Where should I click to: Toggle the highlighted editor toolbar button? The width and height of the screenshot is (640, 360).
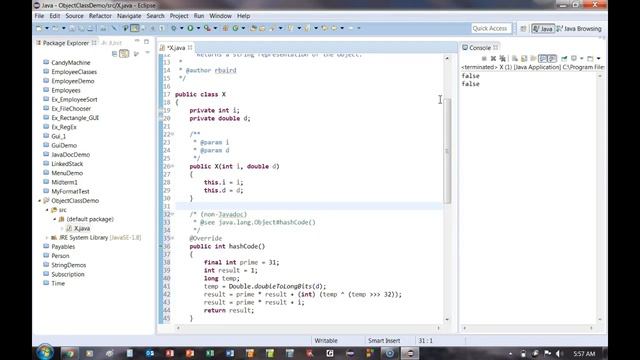coord(134,28)
